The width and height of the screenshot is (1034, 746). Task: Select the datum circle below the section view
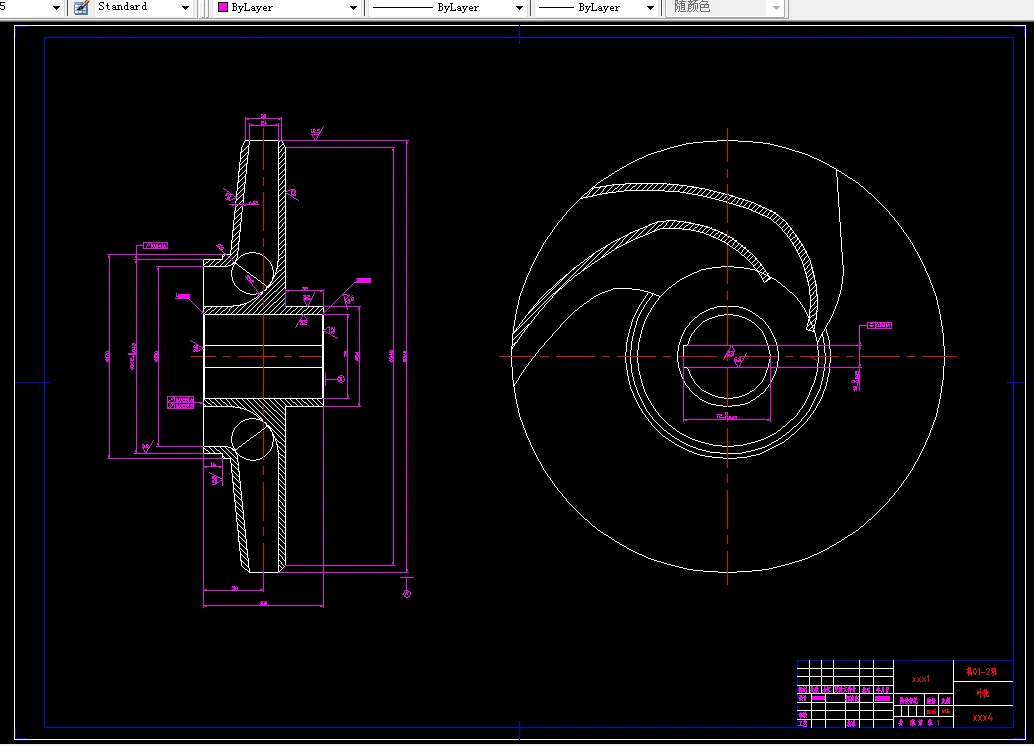click(x=407, y=594)
